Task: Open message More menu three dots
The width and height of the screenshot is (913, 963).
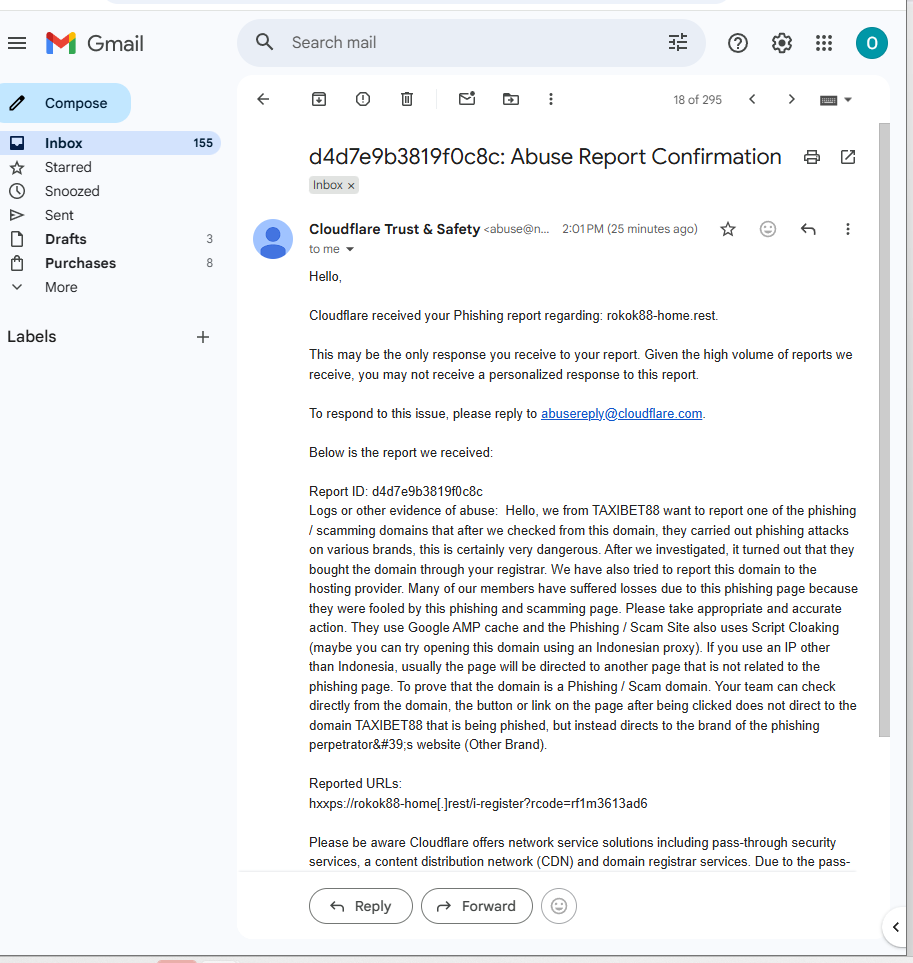Action: pyautogui.click(x=847, y=229)
